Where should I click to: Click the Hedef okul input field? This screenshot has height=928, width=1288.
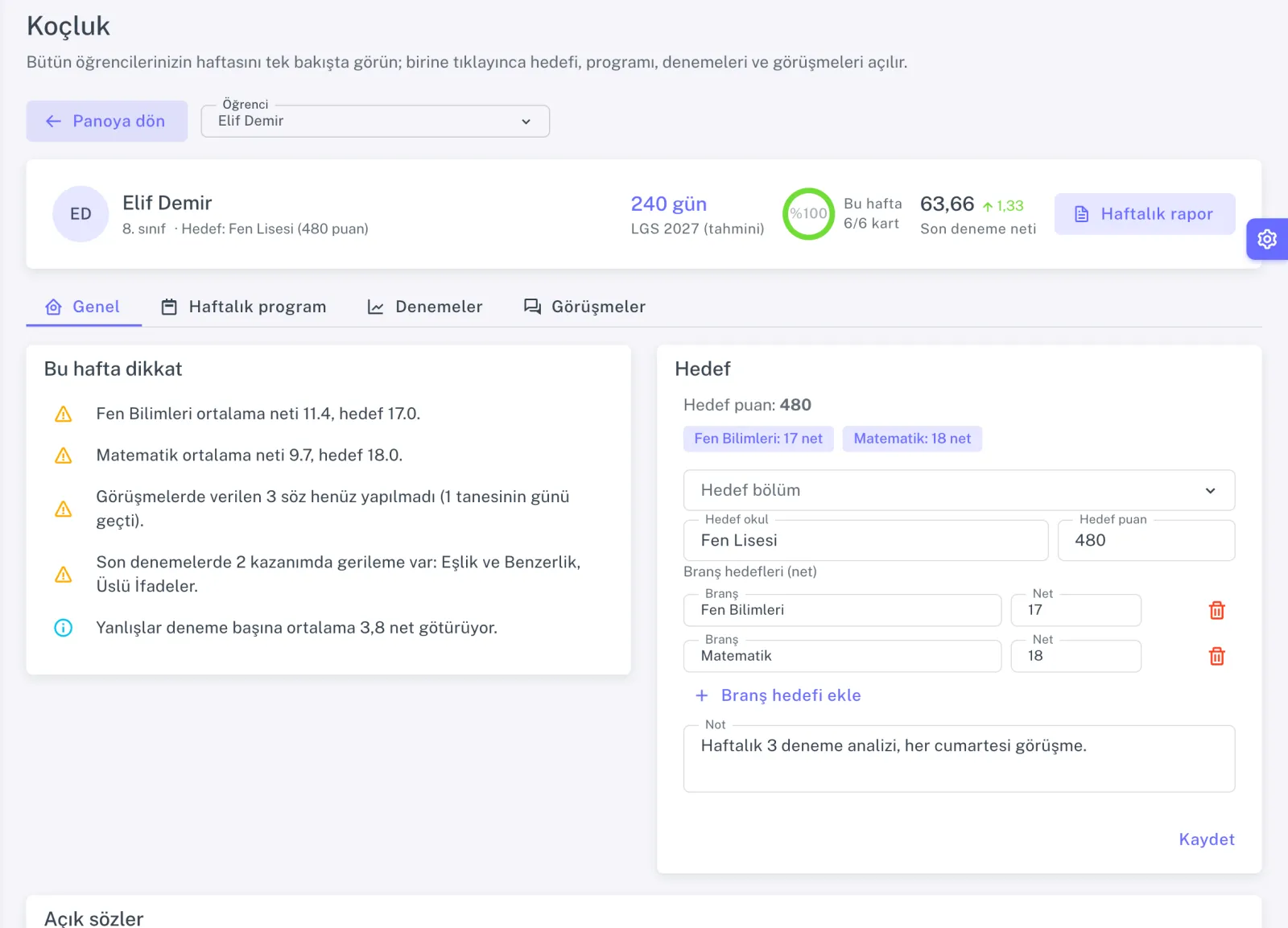pyautogui.click(x=865, y=540)
